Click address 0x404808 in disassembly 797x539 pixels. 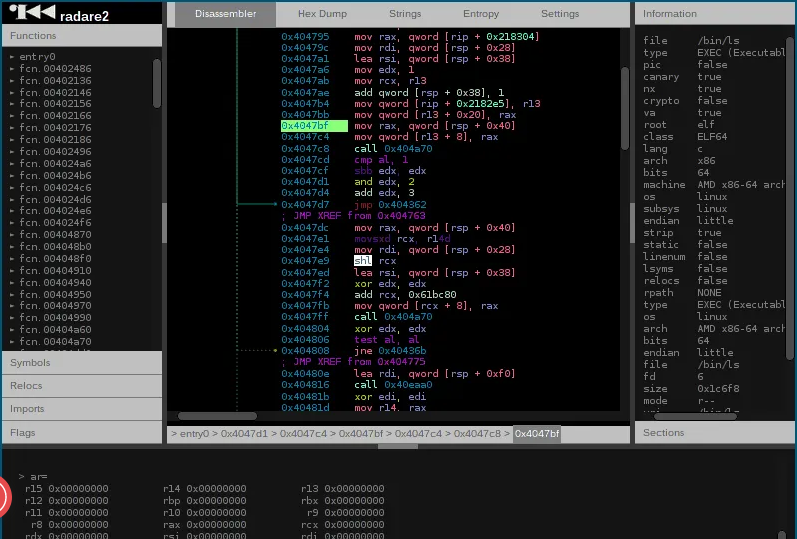305,351
